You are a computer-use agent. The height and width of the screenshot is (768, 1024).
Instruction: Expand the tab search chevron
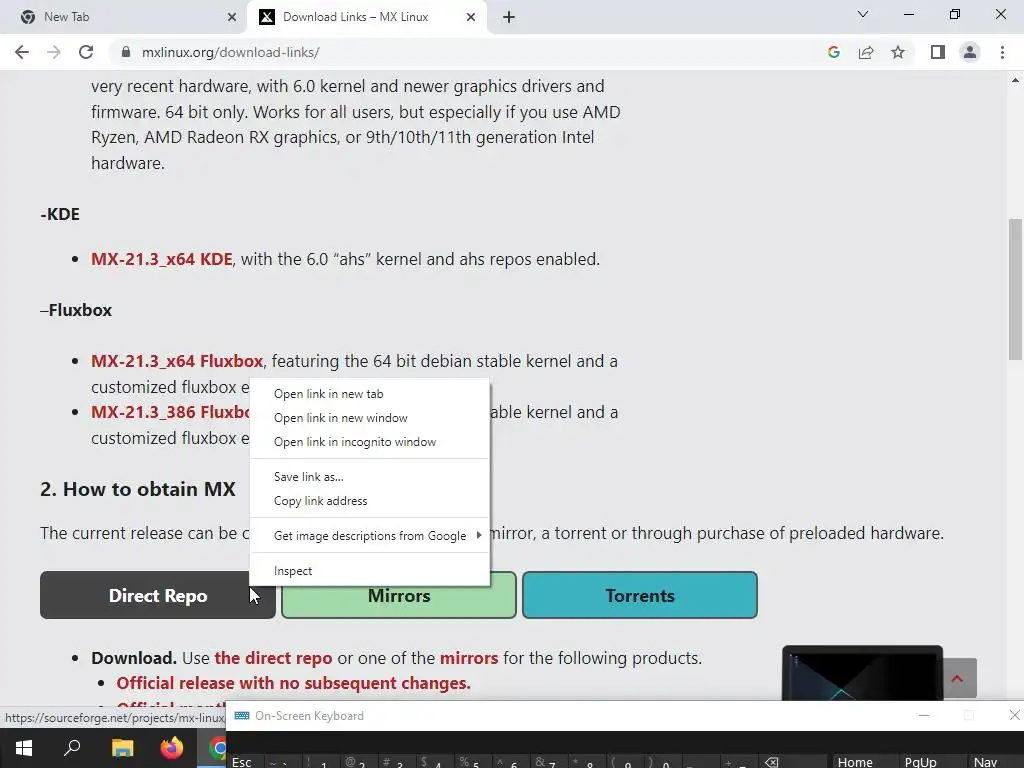pyautogui.click(x=863, y=14)
